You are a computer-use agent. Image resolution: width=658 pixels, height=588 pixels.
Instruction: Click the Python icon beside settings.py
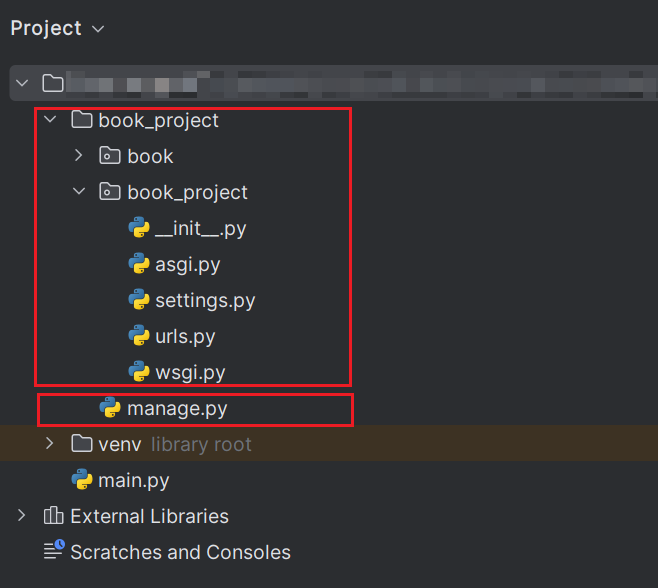[x=139, y=300]
